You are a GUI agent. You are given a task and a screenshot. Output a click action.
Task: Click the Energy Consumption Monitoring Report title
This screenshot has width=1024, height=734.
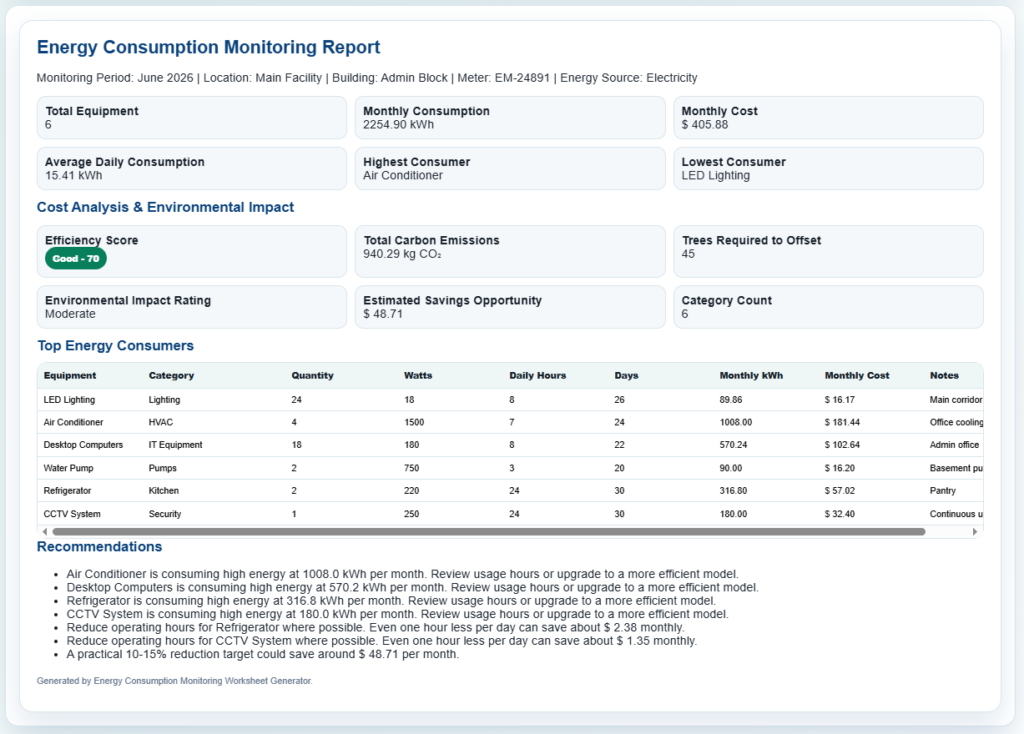[208, 47]
